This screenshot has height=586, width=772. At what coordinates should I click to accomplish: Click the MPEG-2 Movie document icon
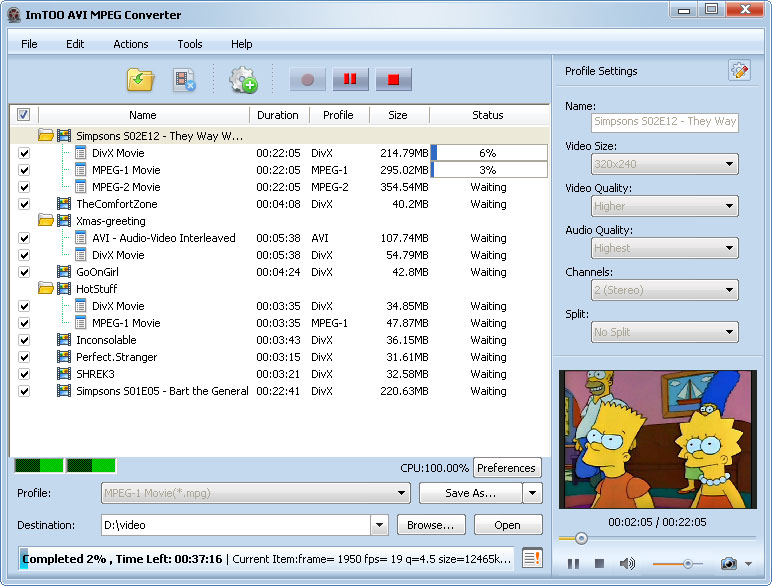81,187
